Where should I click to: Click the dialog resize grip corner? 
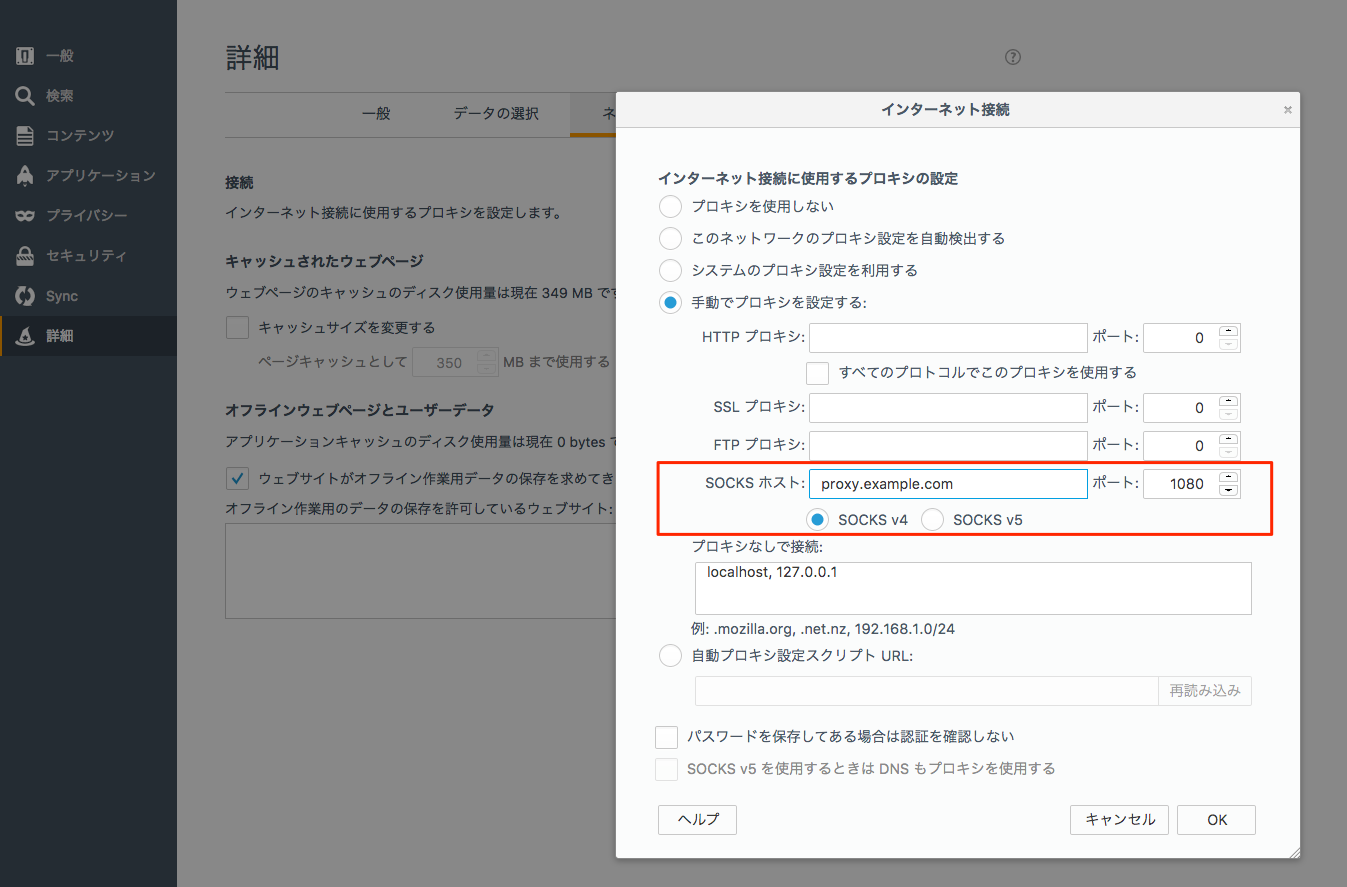click(1294, 851)
